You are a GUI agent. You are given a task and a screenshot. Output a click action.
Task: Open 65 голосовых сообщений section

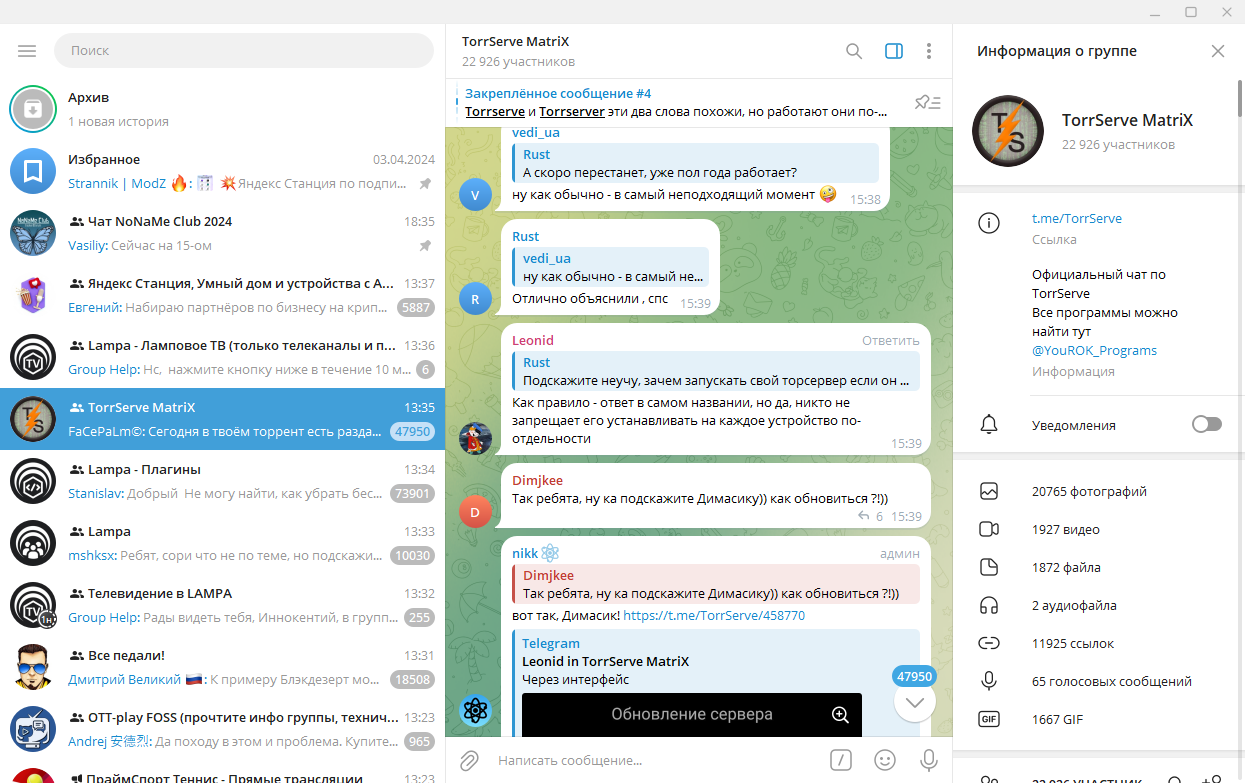pyautogui.click(x=1098, y=681)
